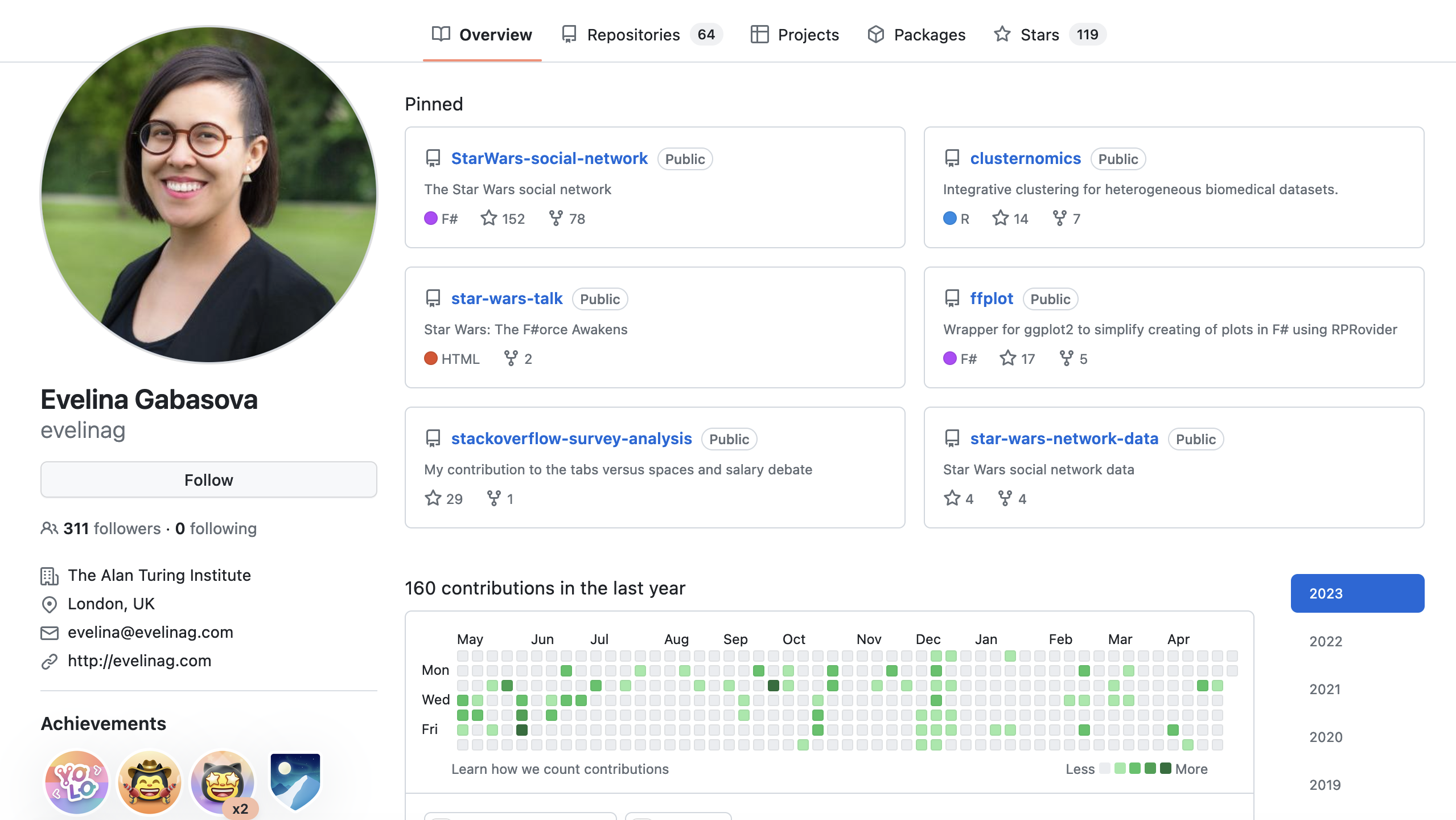Image resolution: width=1456 pixels, height=820 pixels.
Task: Switch to the Stars tab
Action: pos(1039,35)
